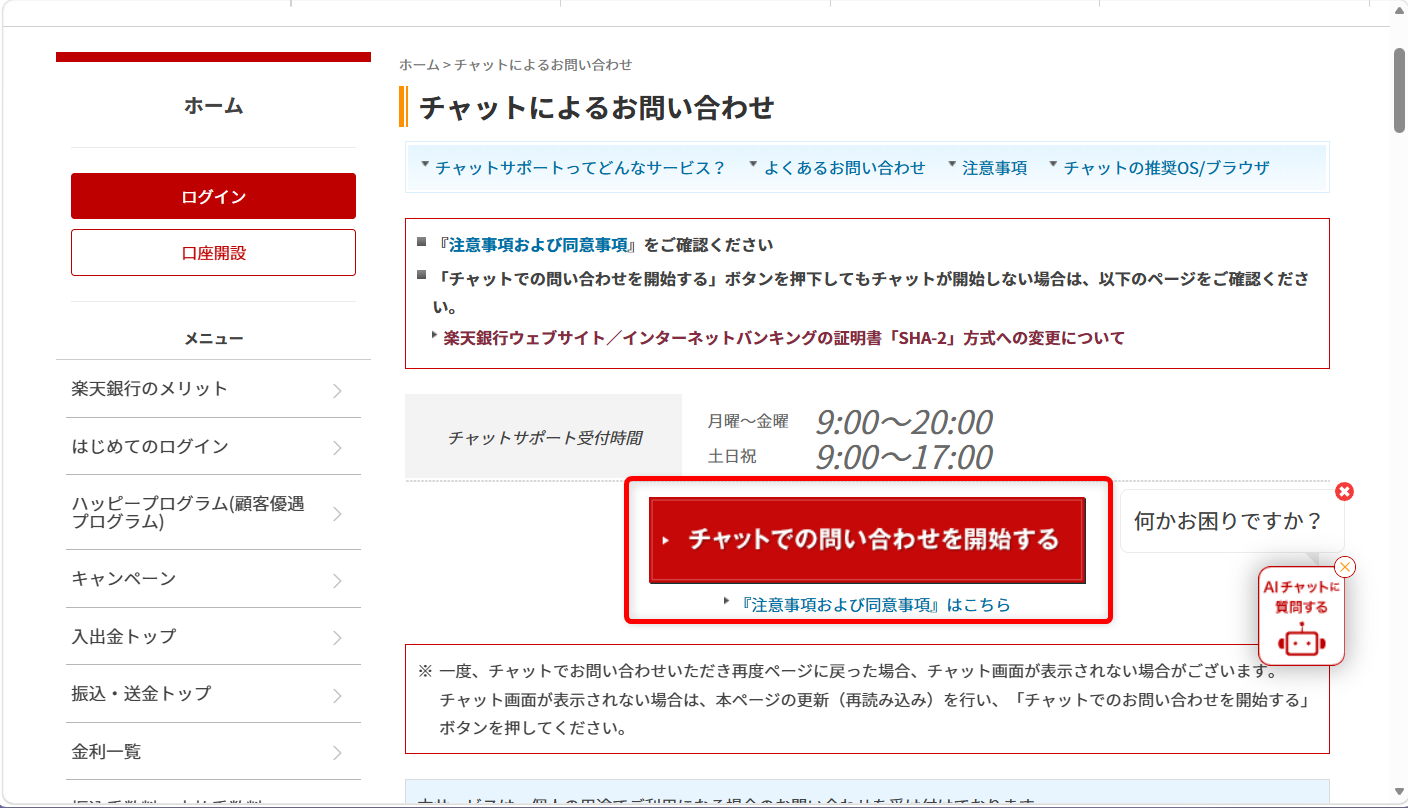Start chat with チャットでの問い合わせを開始する button

(x=867, y=540)
